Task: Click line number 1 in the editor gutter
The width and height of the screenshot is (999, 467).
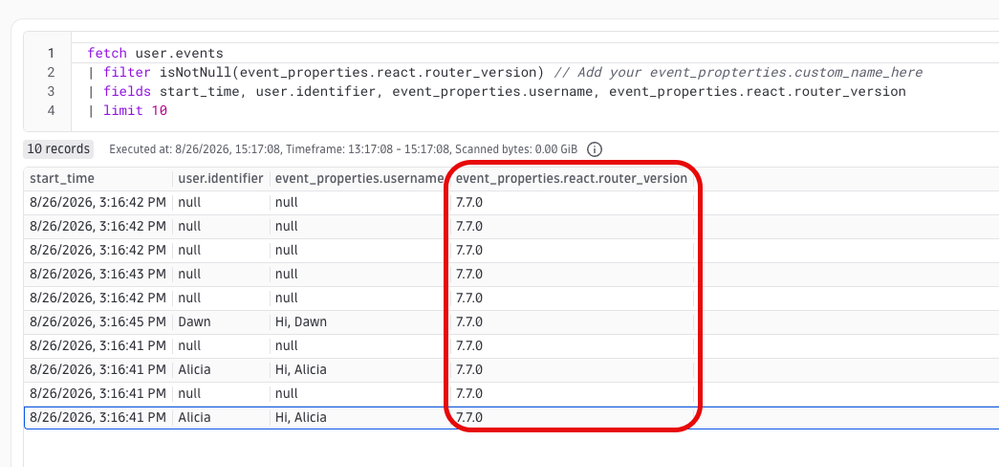Action: [51, 53]
